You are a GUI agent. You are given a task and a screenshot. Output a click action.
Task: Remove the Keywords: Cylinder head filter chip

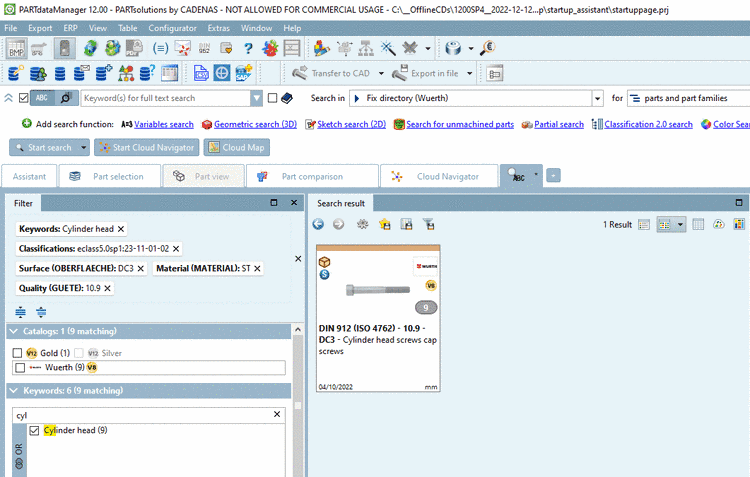tap(121, 229)
